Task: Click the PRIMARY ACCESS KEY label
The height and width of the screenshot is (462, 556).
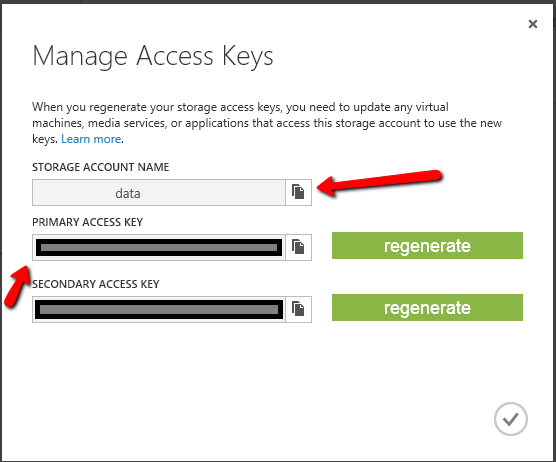Action: click(x=88, y=222)
